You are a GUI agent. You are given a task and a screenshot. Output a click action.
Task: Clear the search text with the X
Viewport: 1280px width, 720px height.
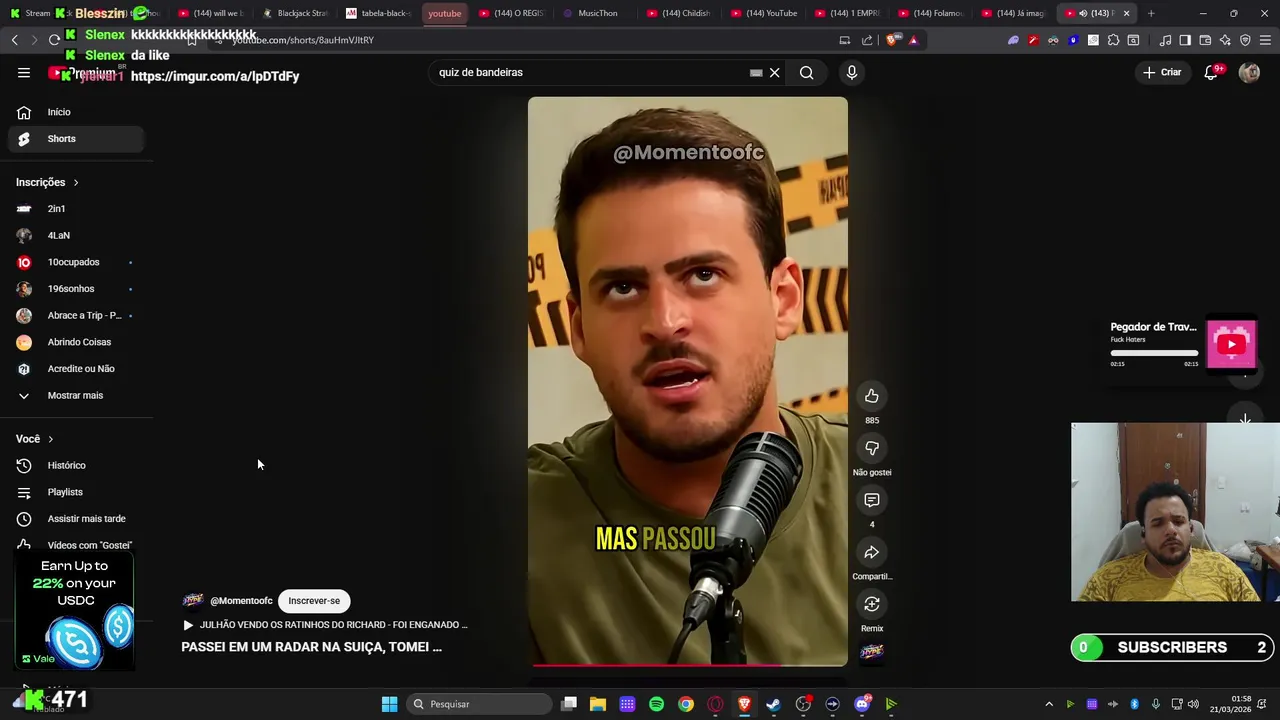(x=774, y=72)
